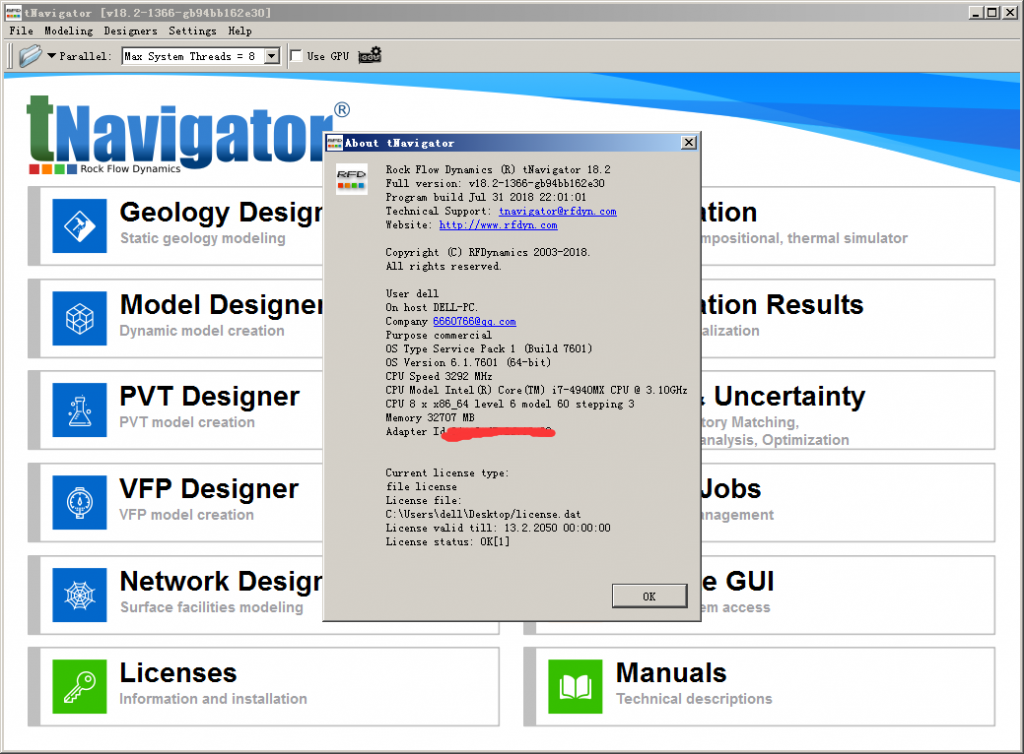The height and width of the screenshot is (754, 1024).
Task: Click the tNavigator title bar app icon
Action: 12,12
